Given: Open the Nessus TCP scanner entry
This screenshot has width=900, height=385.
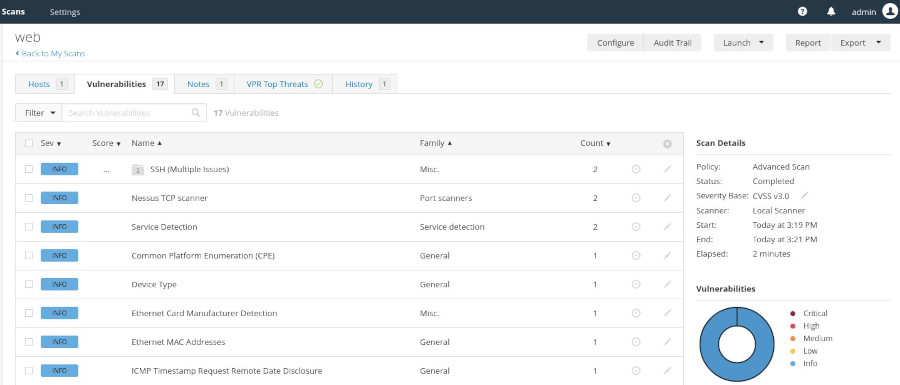Looking at the screenshot, I should [x=169, y=198].
